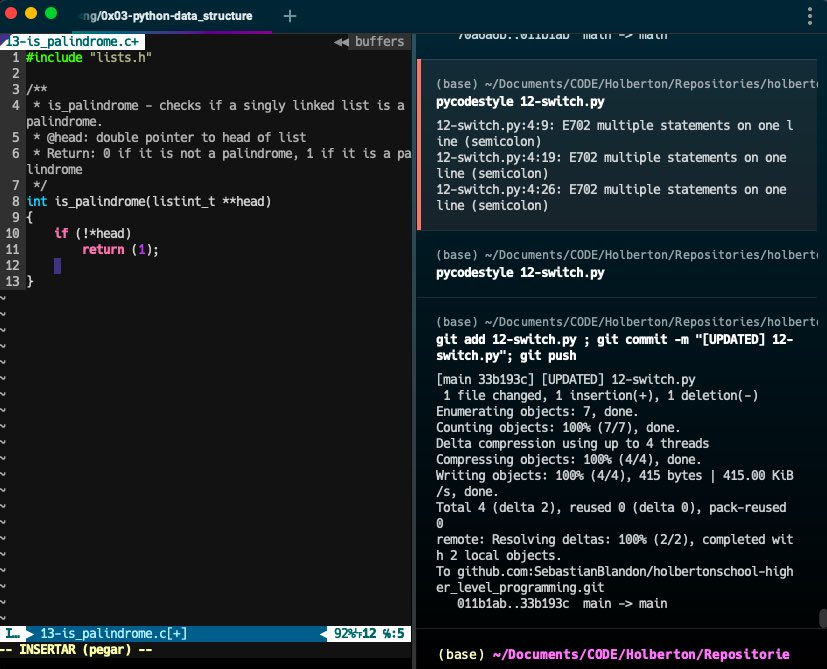Click the mode icon at the far left of the vim statusline
This screenshot has width=827, height=669.
(11, 633)
